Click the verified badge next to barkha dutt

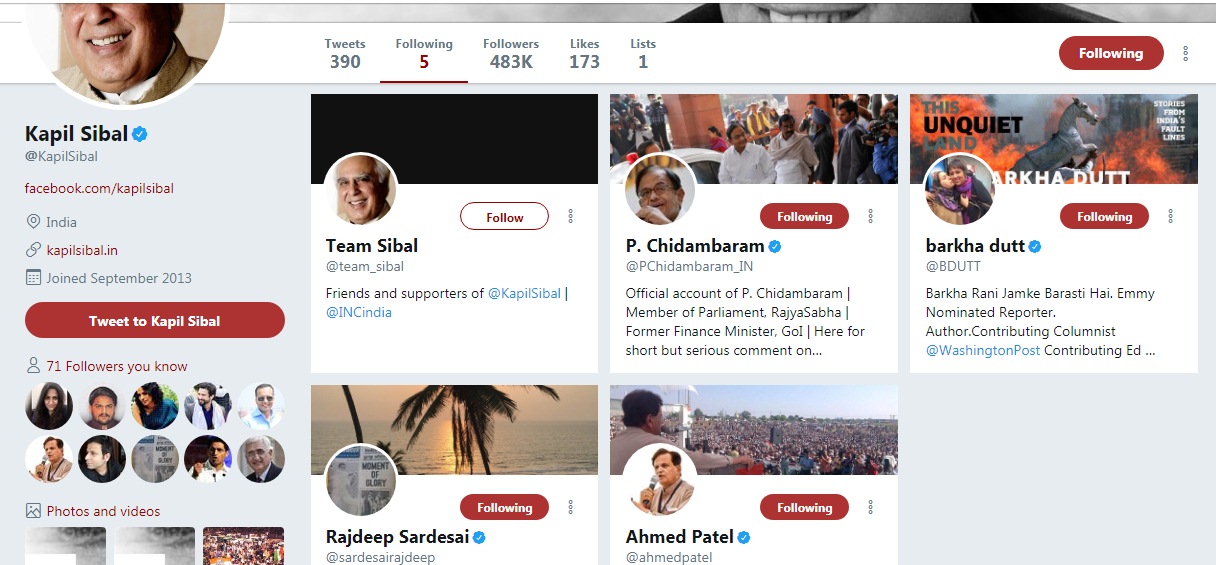point(1036,246)
